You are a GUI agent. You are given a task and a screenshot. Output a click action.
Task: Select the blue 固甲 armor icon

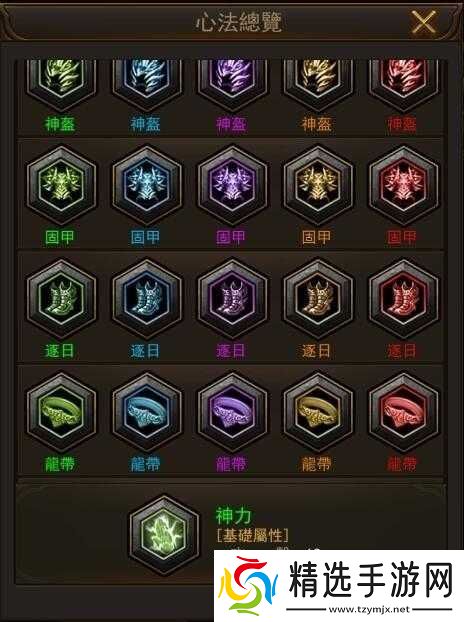coord(146,186)
